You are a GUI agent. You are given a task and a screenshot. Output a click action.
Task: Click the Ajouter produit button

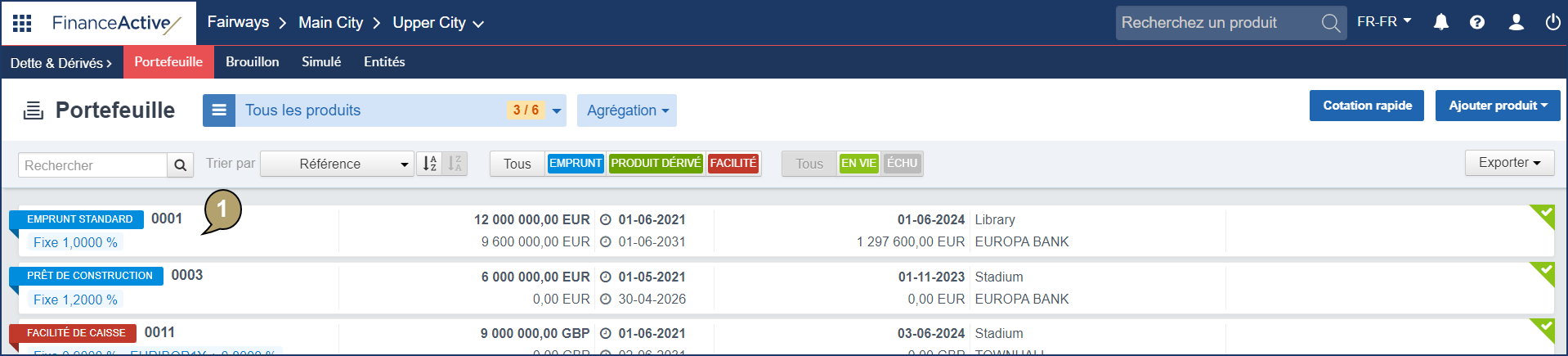1497,106
